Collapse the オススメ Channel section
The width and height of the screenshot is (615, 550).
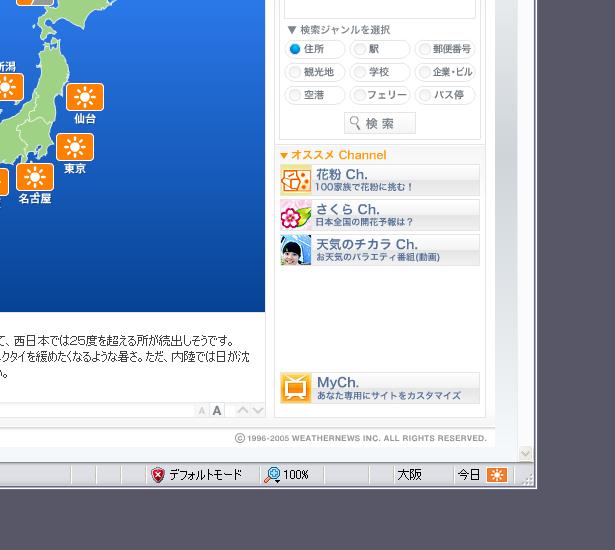pos(284,155)
